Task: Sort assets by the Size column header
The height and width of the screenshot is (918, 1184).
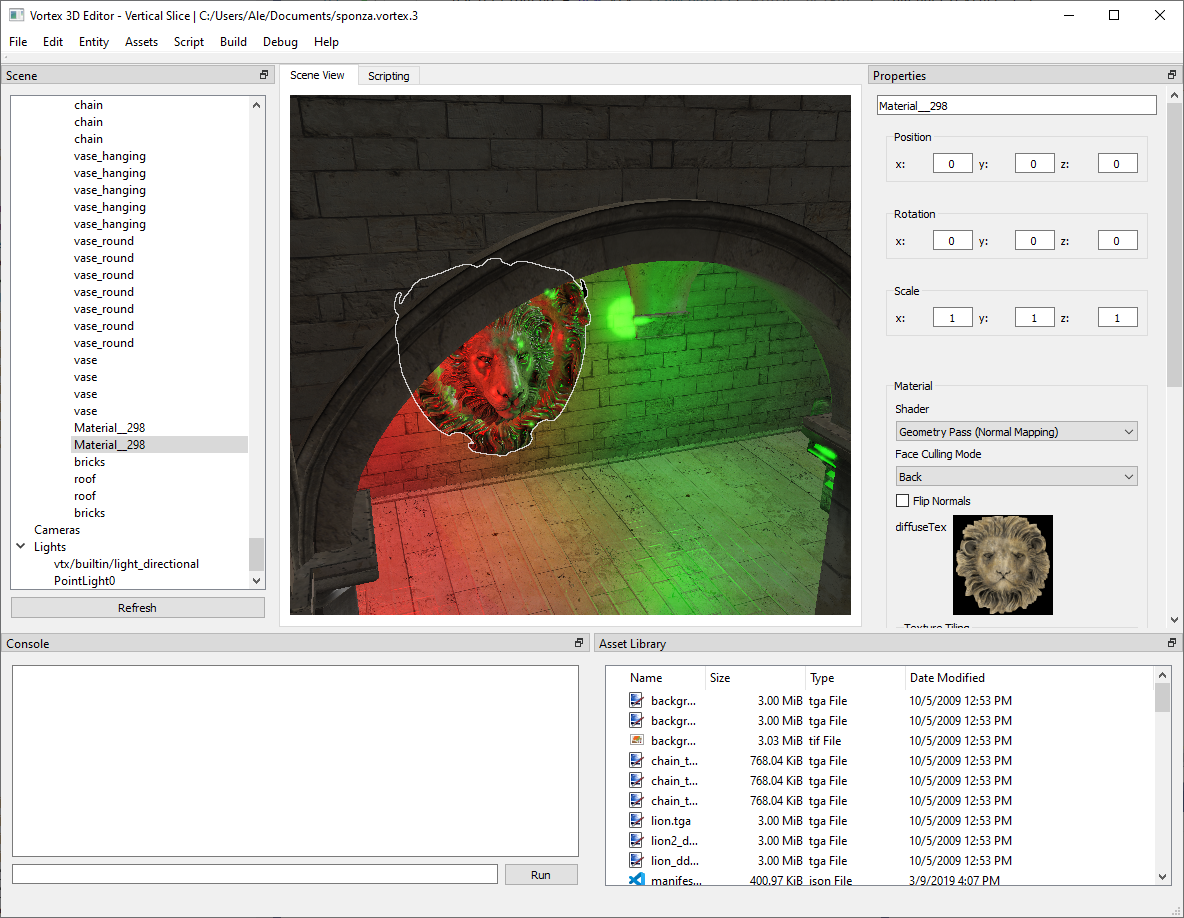Action: (x=755, y=678)
